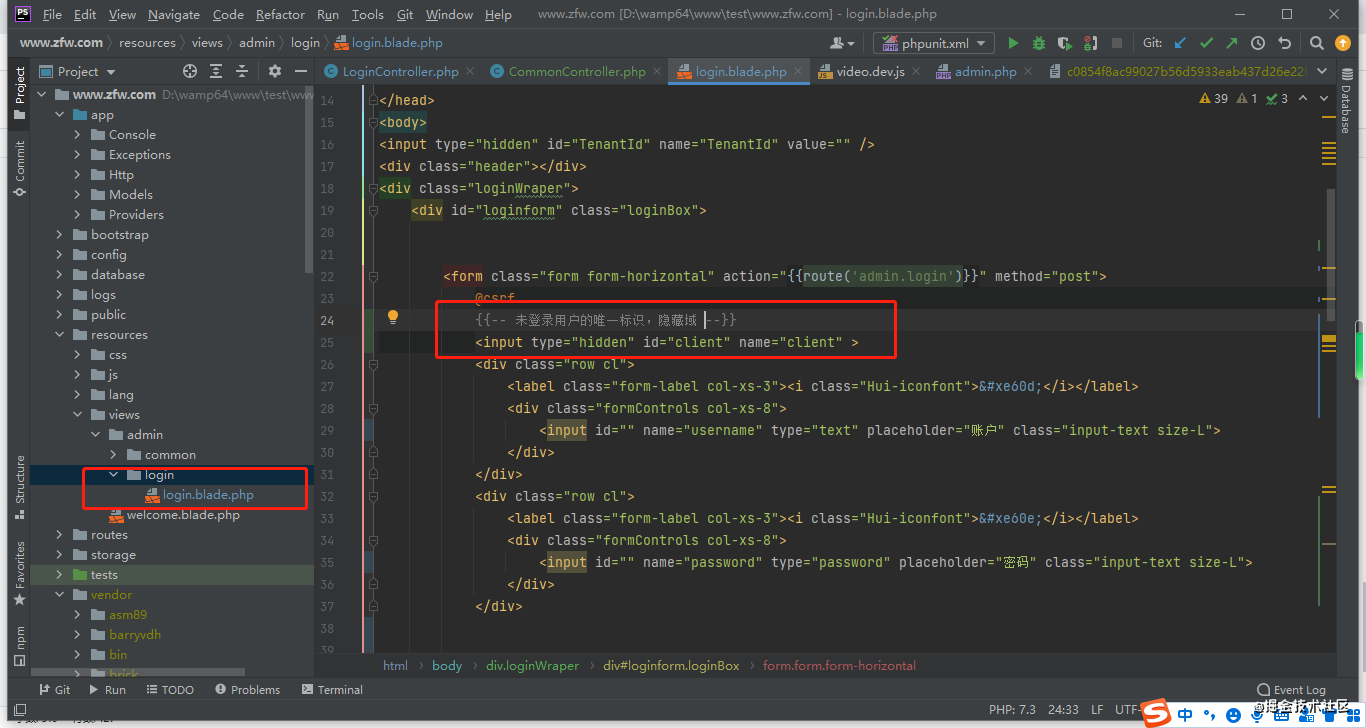Run the phpunit.xml configuration
The width and height of the screenshot is (1366, 728).
1013,42
